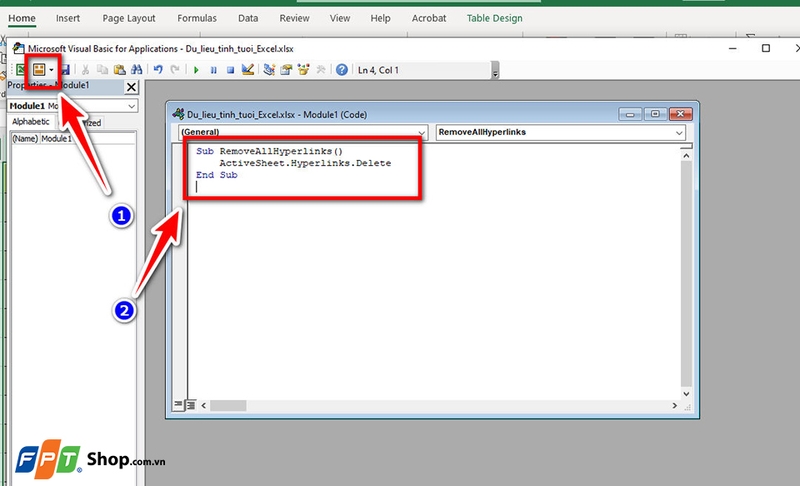
Task: Open the Review ribbon tab
Action: [x=294, y=18]
